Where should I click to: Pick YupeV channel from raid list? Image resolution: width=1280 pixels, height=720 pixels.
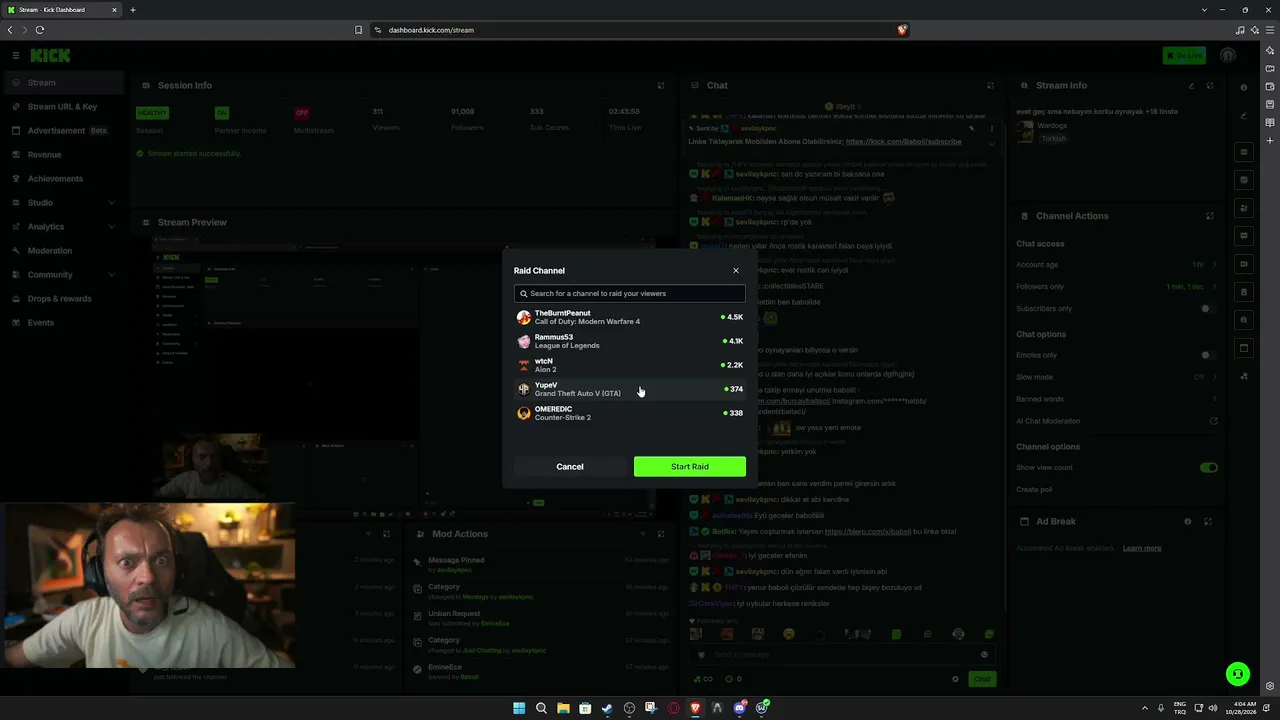tap(630, 389)
